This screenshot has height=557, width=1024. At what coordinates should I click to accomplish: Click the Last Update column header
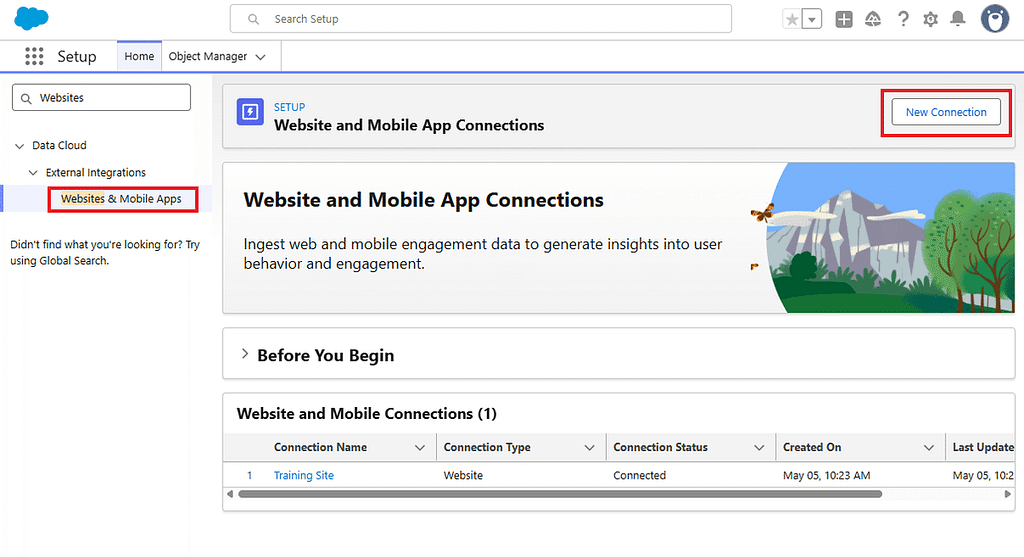click(x=983, y=447)
